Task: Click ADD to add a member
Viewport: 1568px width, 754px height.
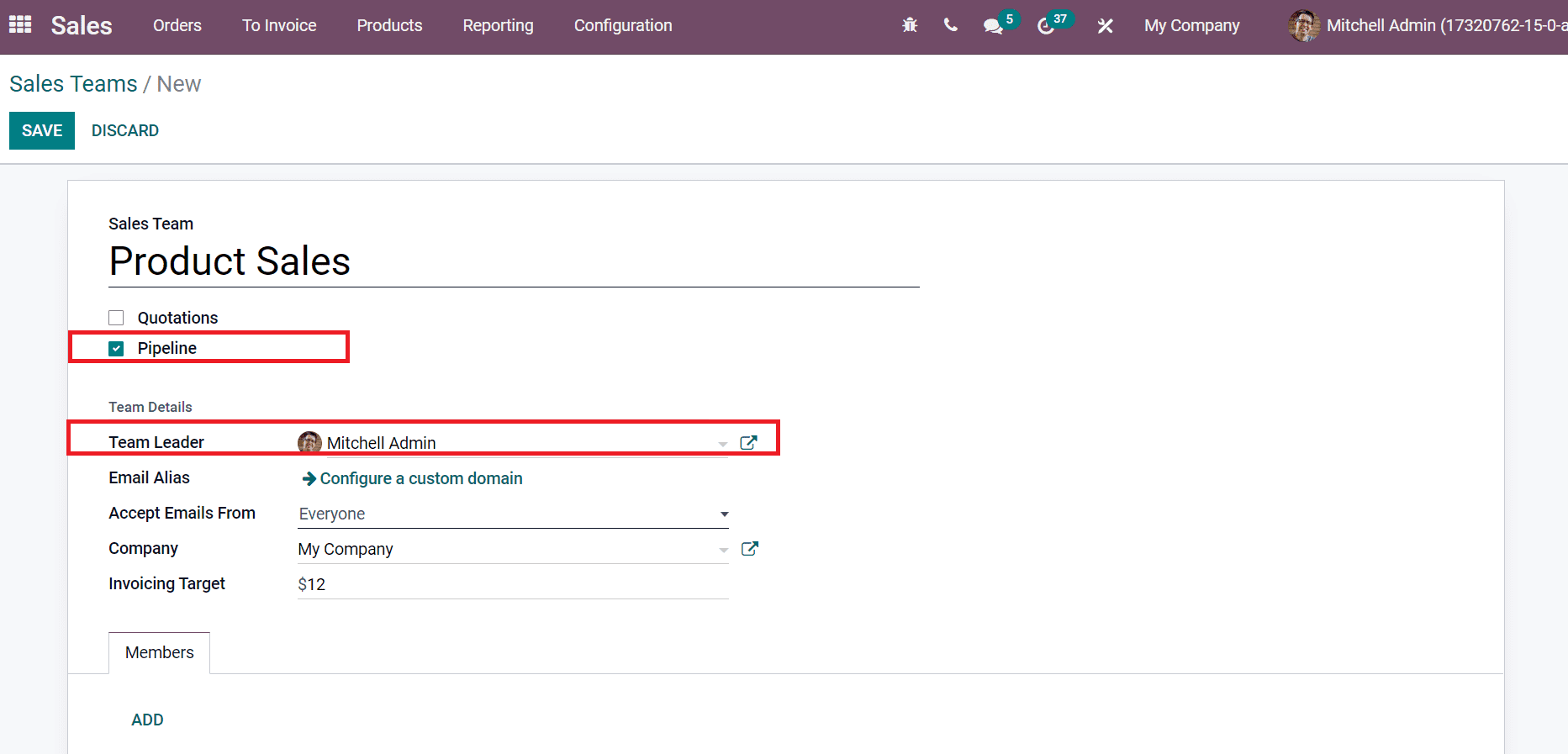Action: (147, 720)
